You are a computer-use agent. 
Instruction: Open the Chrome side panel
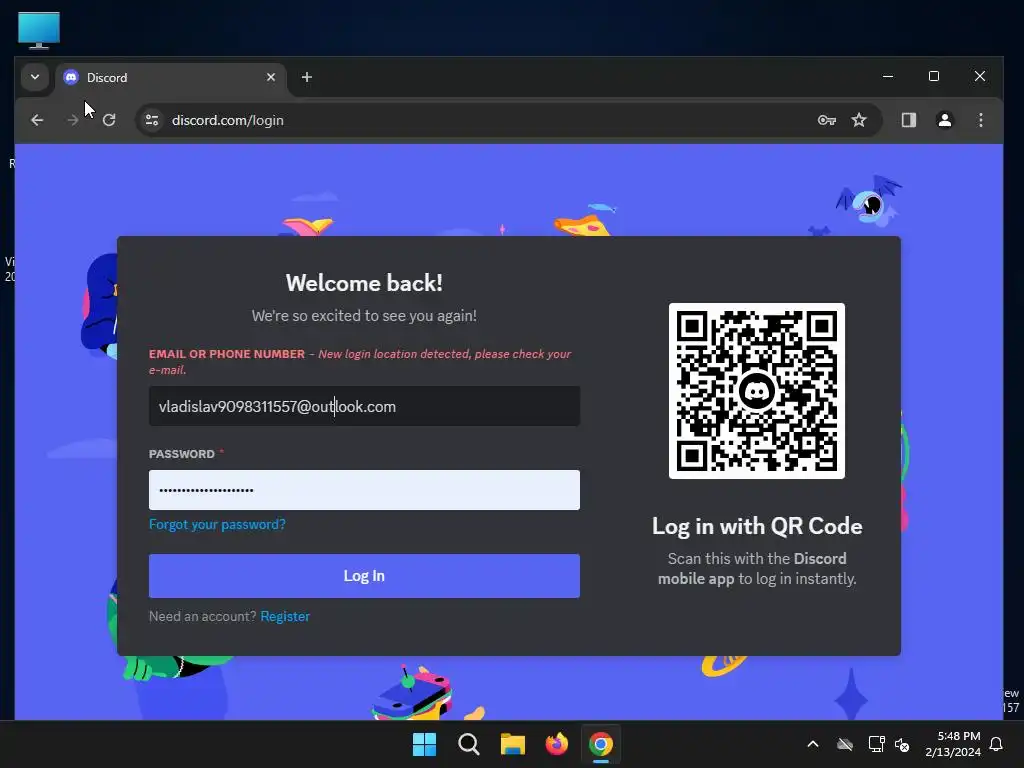(x=908, y=120)
